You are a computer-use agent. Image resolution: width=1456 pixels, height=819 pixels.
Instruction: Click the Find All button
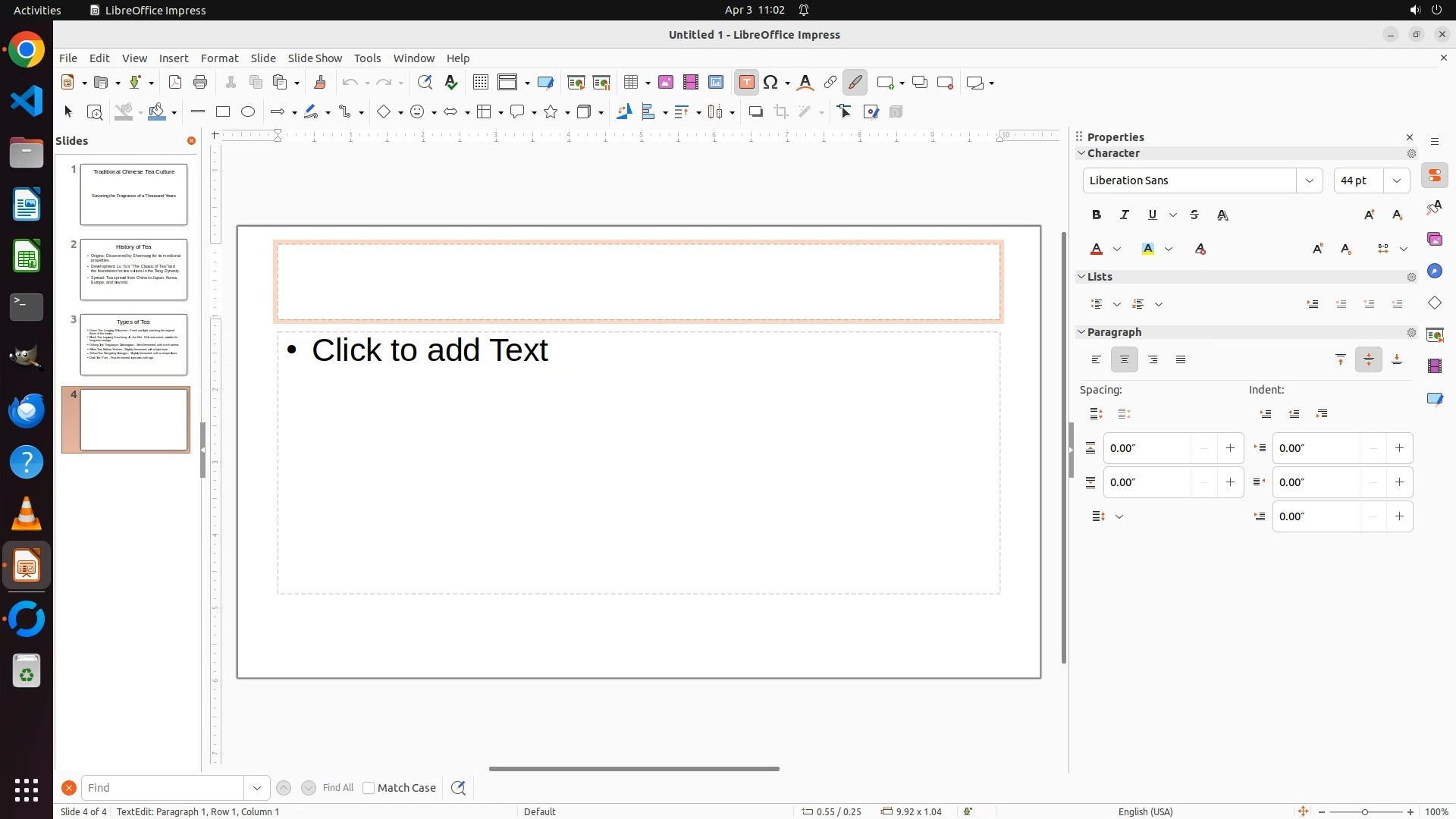(x=338, y=788)
